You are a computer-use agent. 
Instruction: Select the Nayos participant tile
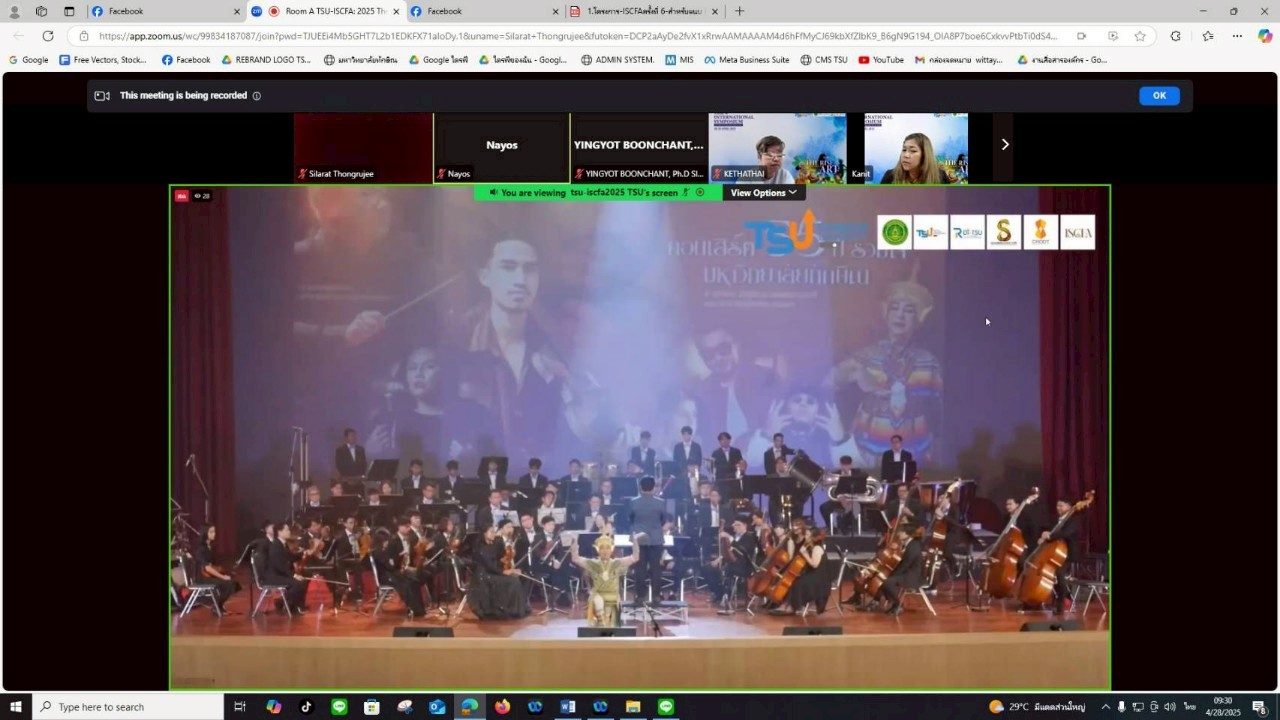pyautogui.click(x=501, y=148)
